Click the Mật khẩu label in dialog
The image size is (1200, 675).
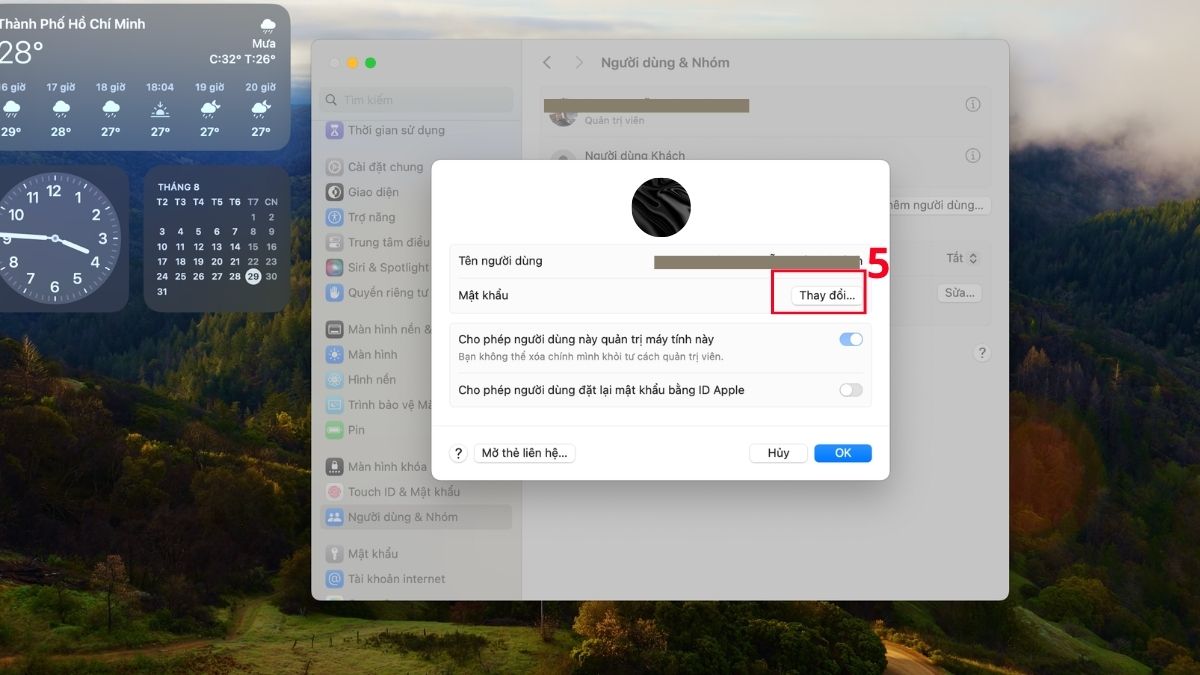[483, 296]
